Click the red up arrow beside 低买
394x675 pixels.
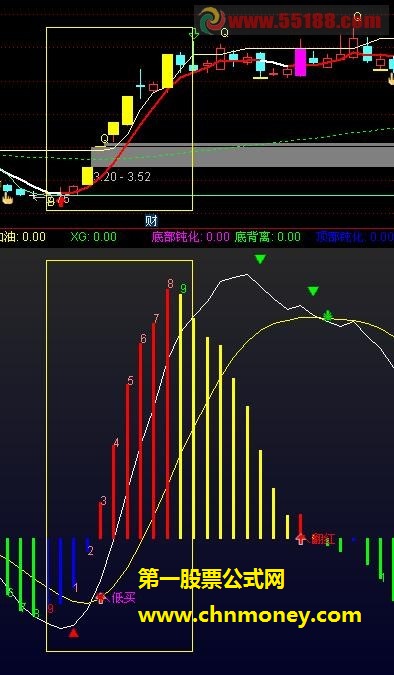click(100, 598)
